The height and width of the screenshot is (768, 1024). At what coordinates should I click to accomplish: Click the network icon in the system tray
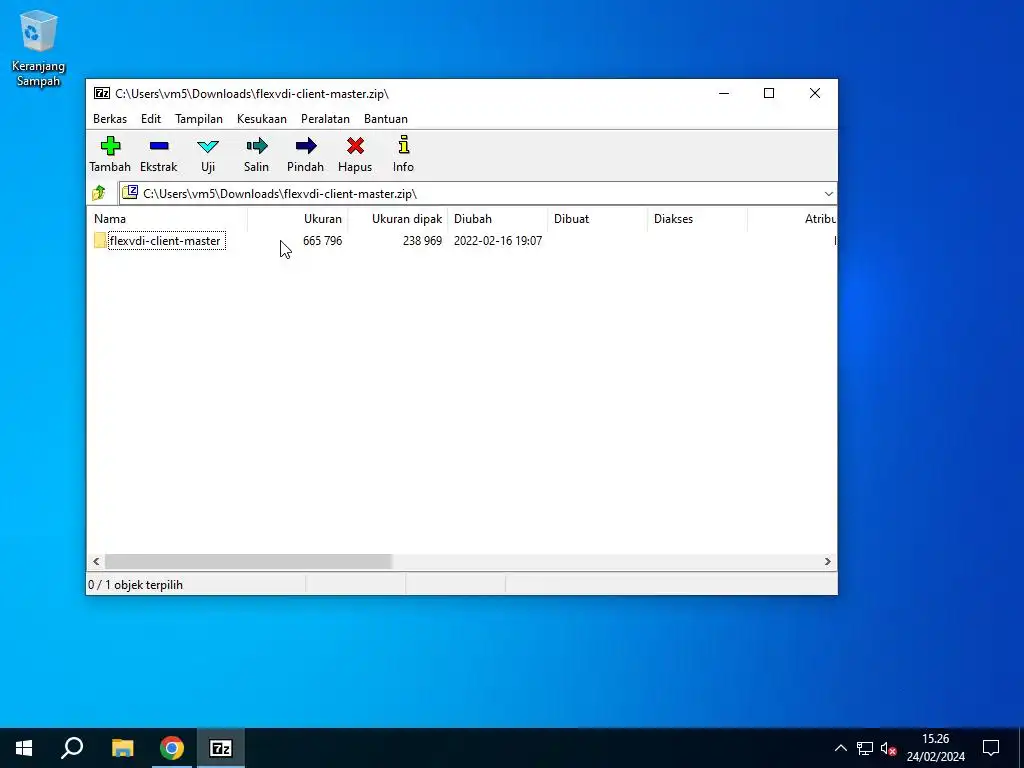pyautogui.click(x=865, y=748)
